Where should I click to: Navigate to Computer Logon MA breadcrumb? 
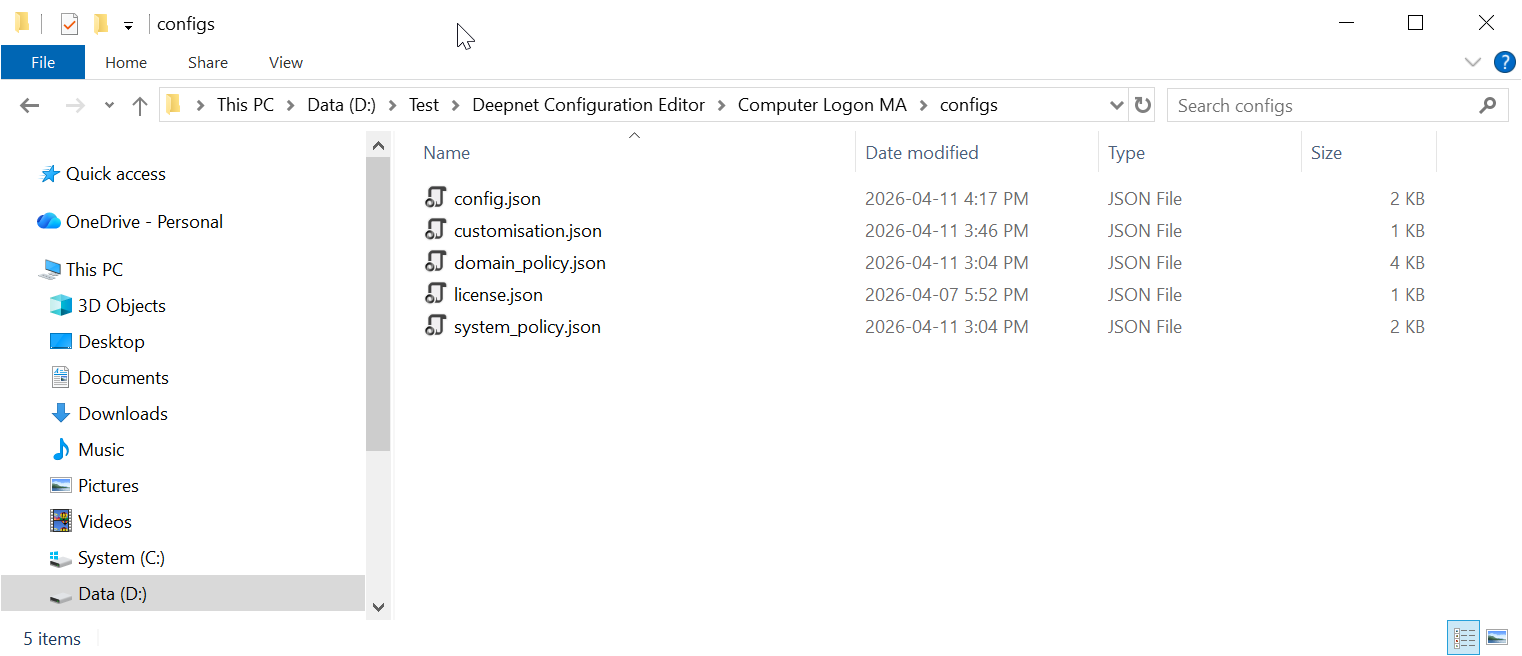(x=822, y=105)
